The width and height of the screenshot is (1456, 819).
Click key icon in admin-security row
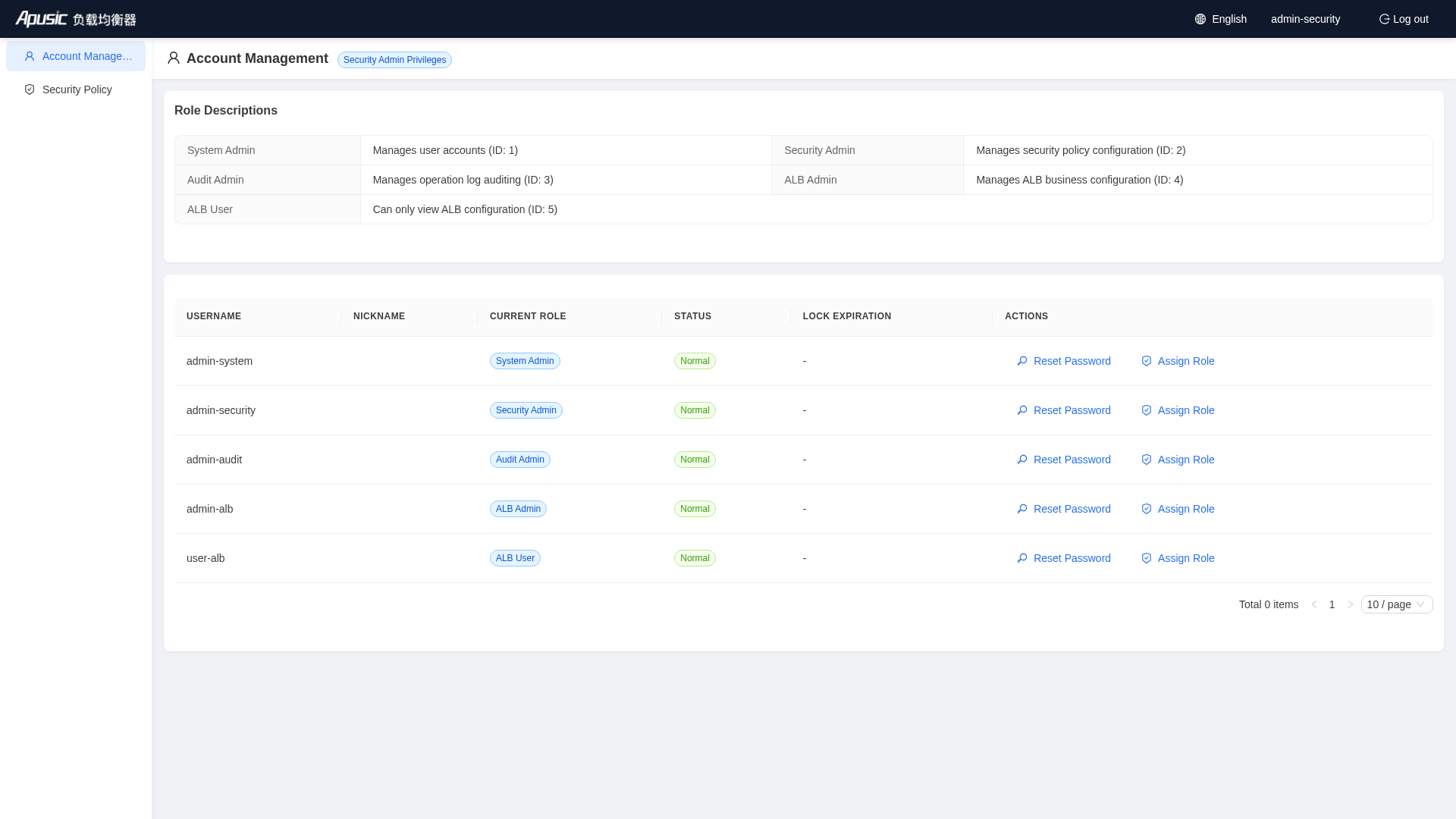[1022, 410]
